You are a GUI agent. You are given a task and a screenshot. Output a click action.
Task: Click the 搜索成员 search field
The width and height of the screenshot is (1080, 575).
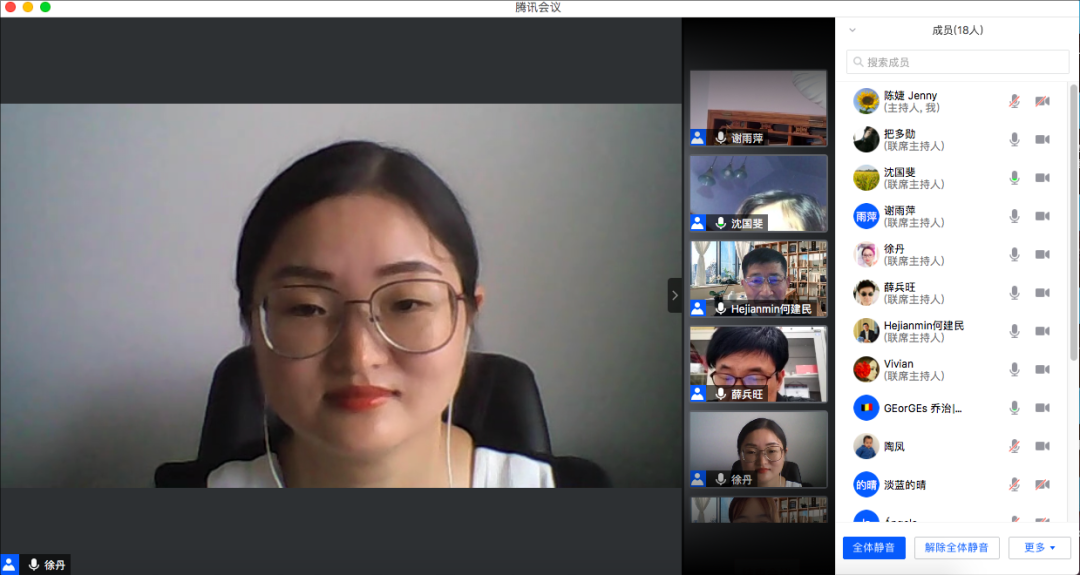pyautogui.click(x=957, y=62)
